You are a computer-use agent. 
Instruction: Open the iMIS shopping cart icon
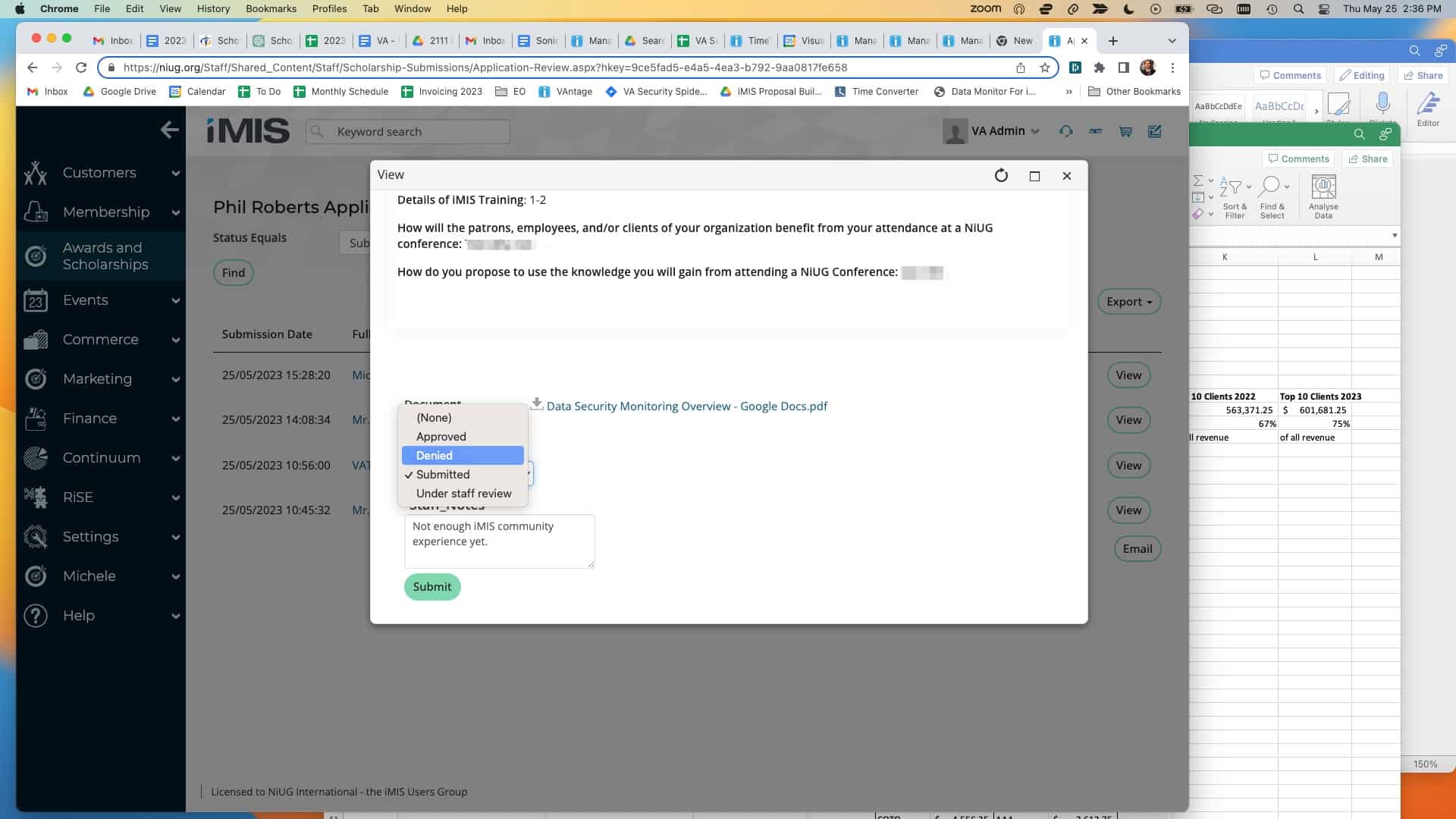tap(1125, 131)
